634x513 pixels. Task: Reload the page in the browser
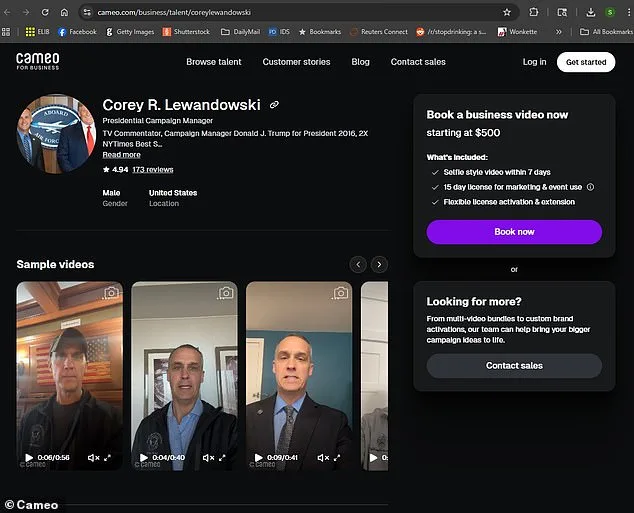45,12
